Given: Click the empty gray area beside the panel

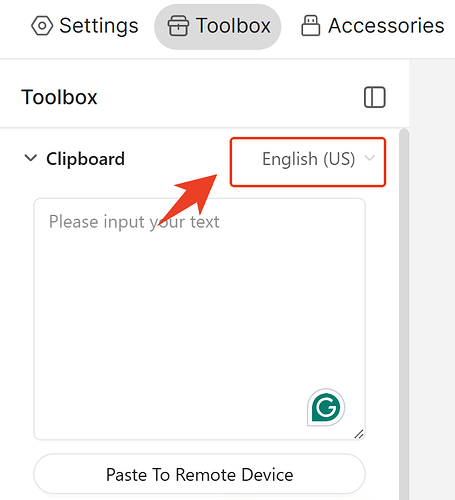Looking at the screenshot, I should point(432,280).
